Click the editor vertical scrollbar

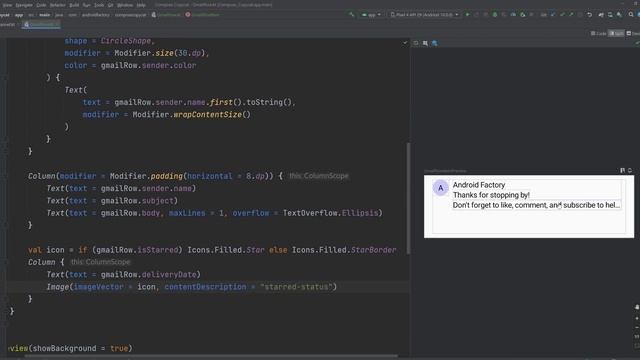coord(408,197)
